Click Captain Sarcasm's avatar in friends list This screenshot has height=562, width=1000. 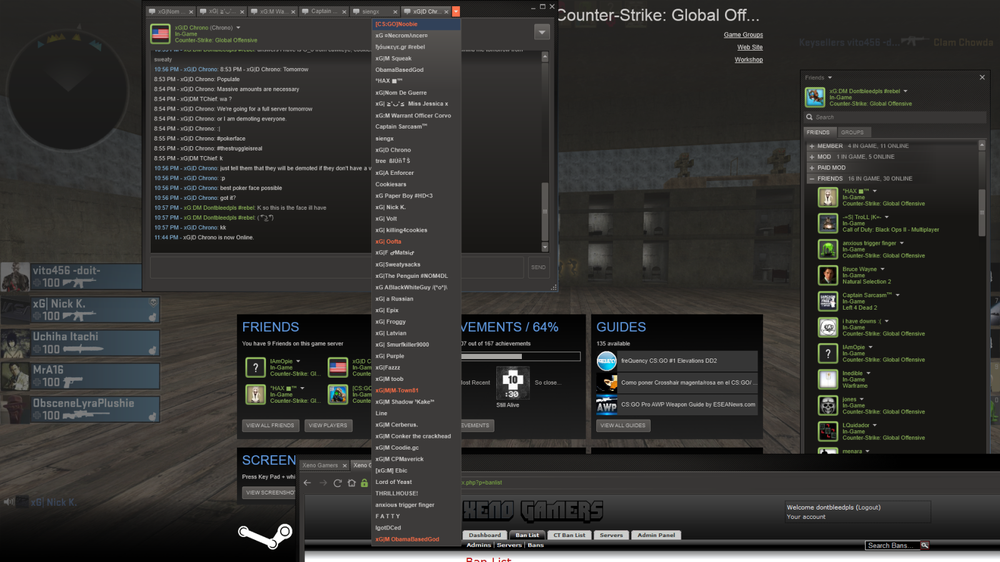828,301
